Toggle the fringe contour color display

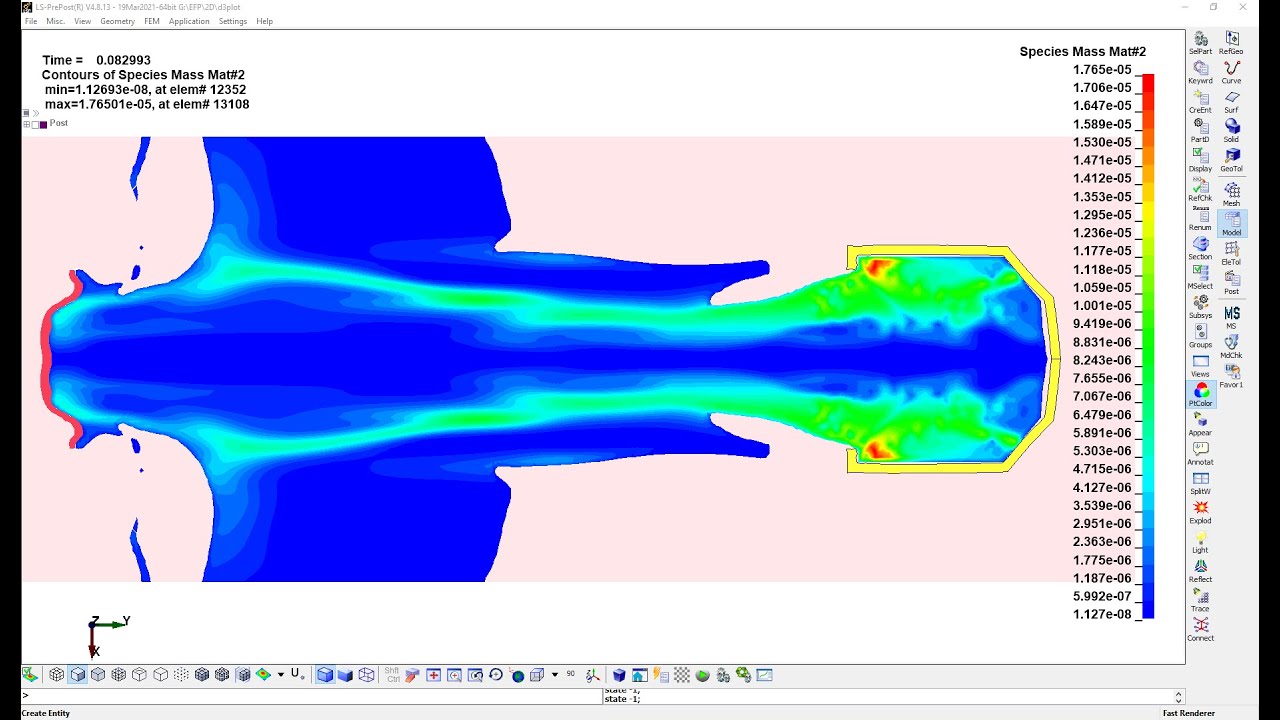click(x=263, y=675)
